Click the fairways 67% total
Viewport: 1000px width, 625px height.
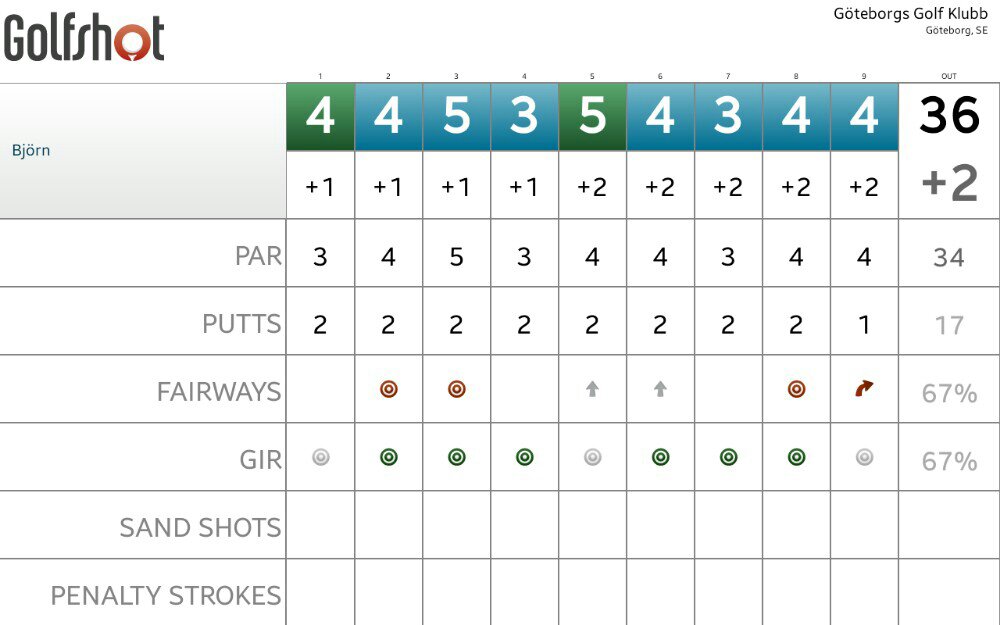tap(949, 393)
